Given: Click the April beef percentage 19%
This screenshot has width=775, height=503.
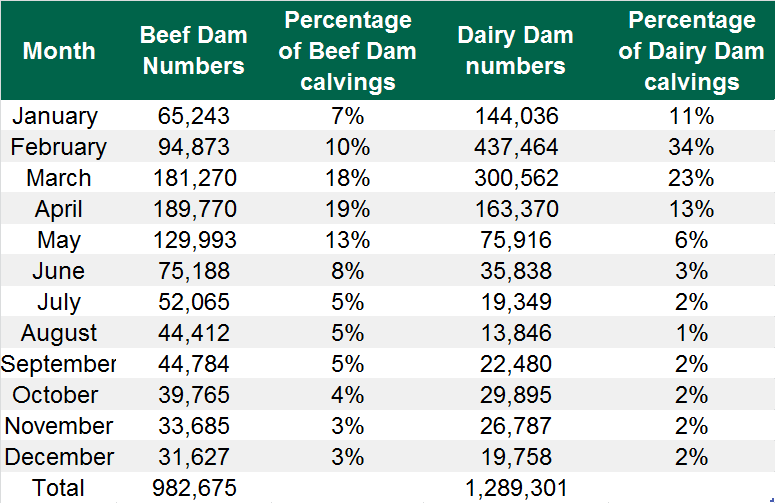Looking at the screenshot, I should click(x=349, y=209).
